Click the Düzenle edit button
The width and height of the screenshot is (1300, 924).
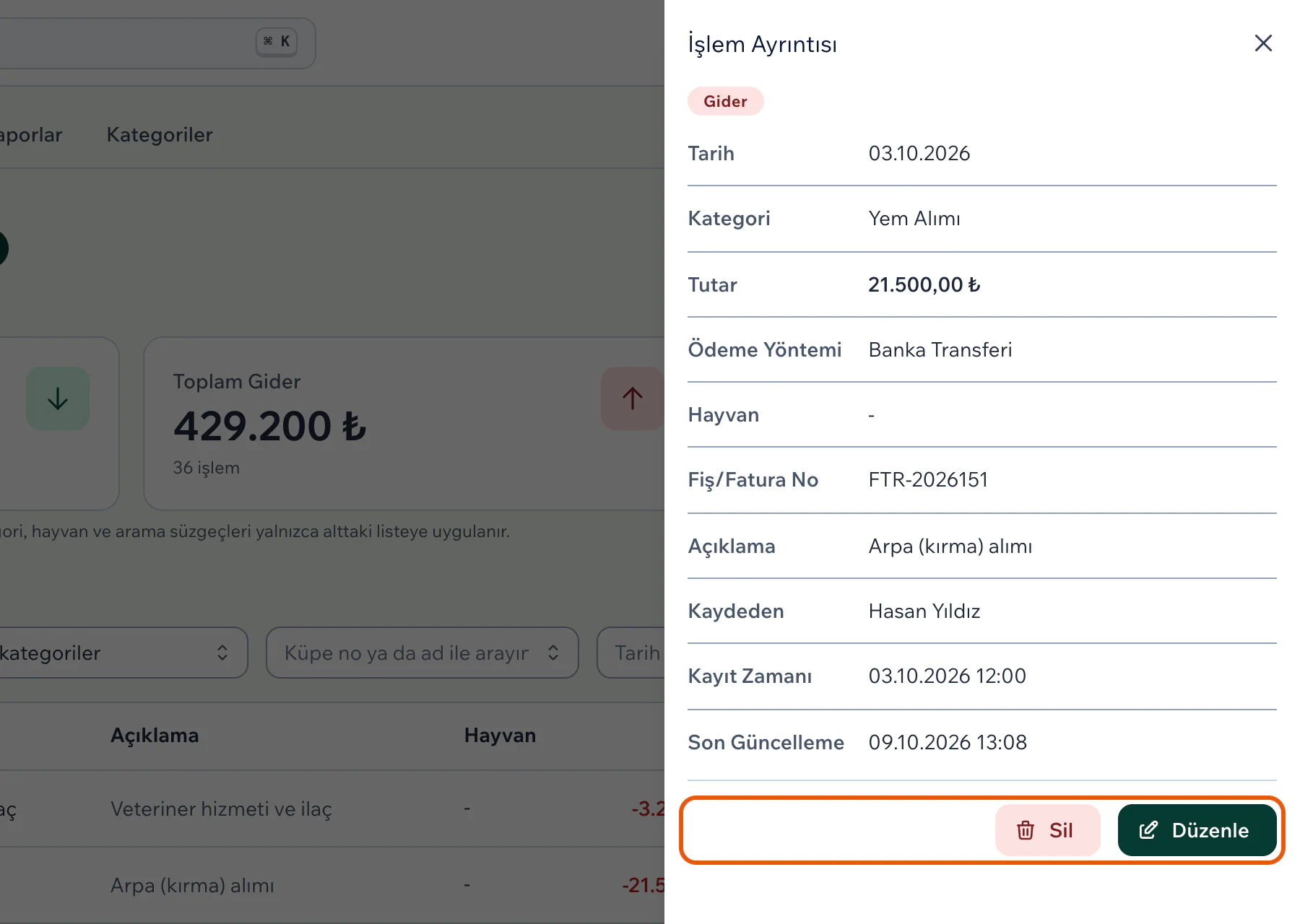[x=1197, y=830]
